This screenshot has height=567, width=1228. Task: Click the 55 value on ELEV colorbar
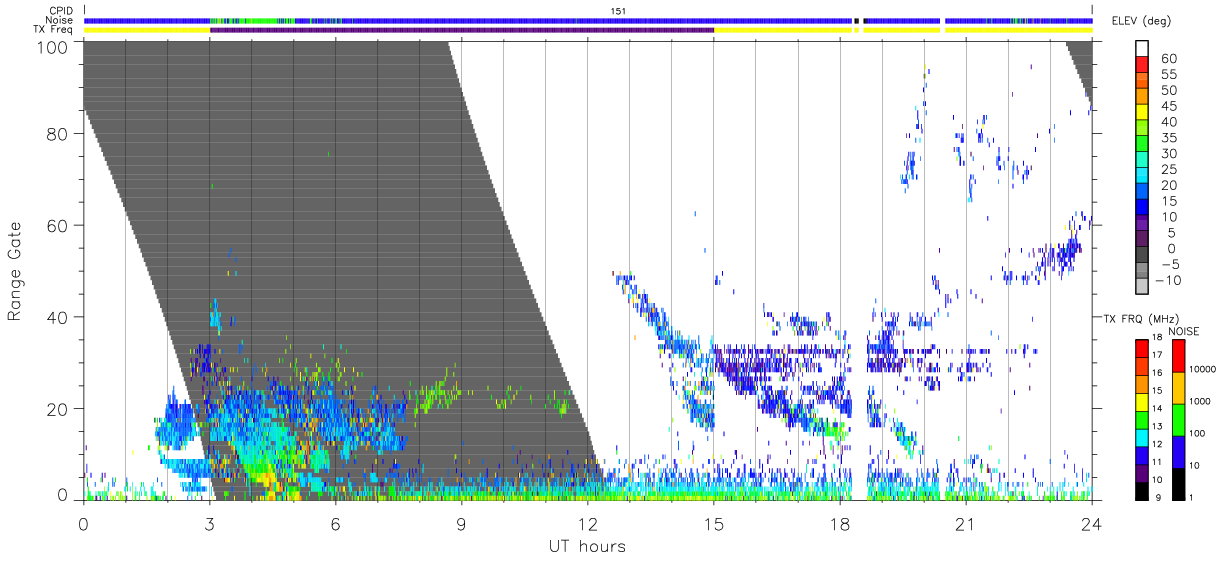tap(1168, 74)
